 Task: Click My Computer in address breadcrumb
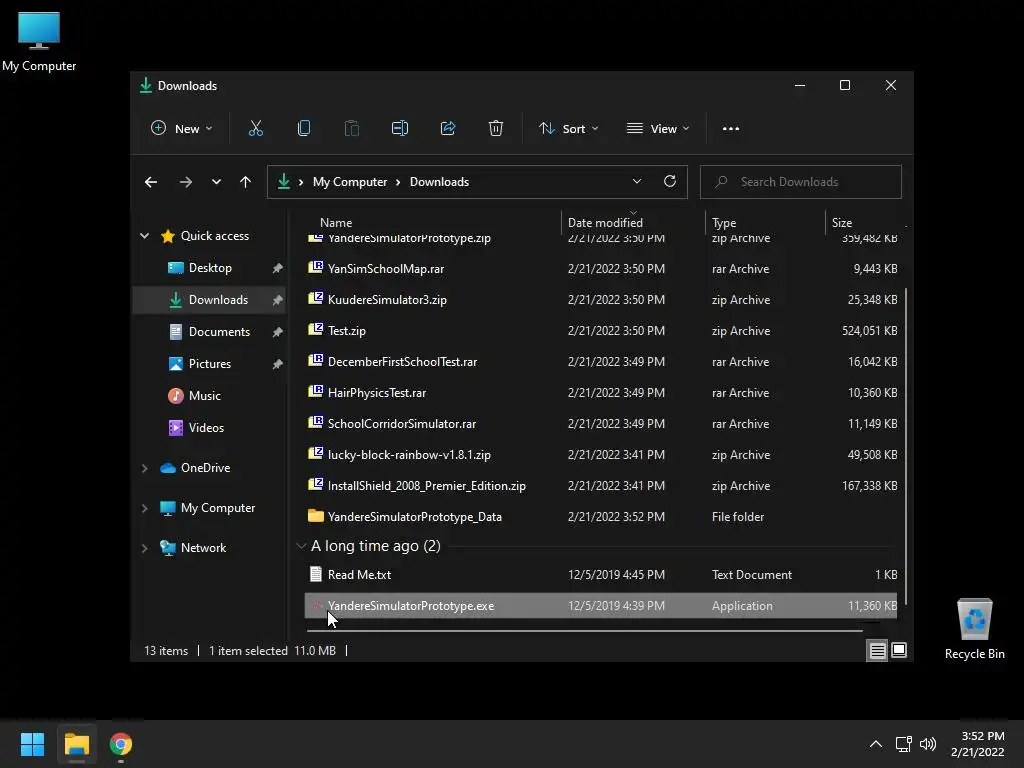click(349, 182)
